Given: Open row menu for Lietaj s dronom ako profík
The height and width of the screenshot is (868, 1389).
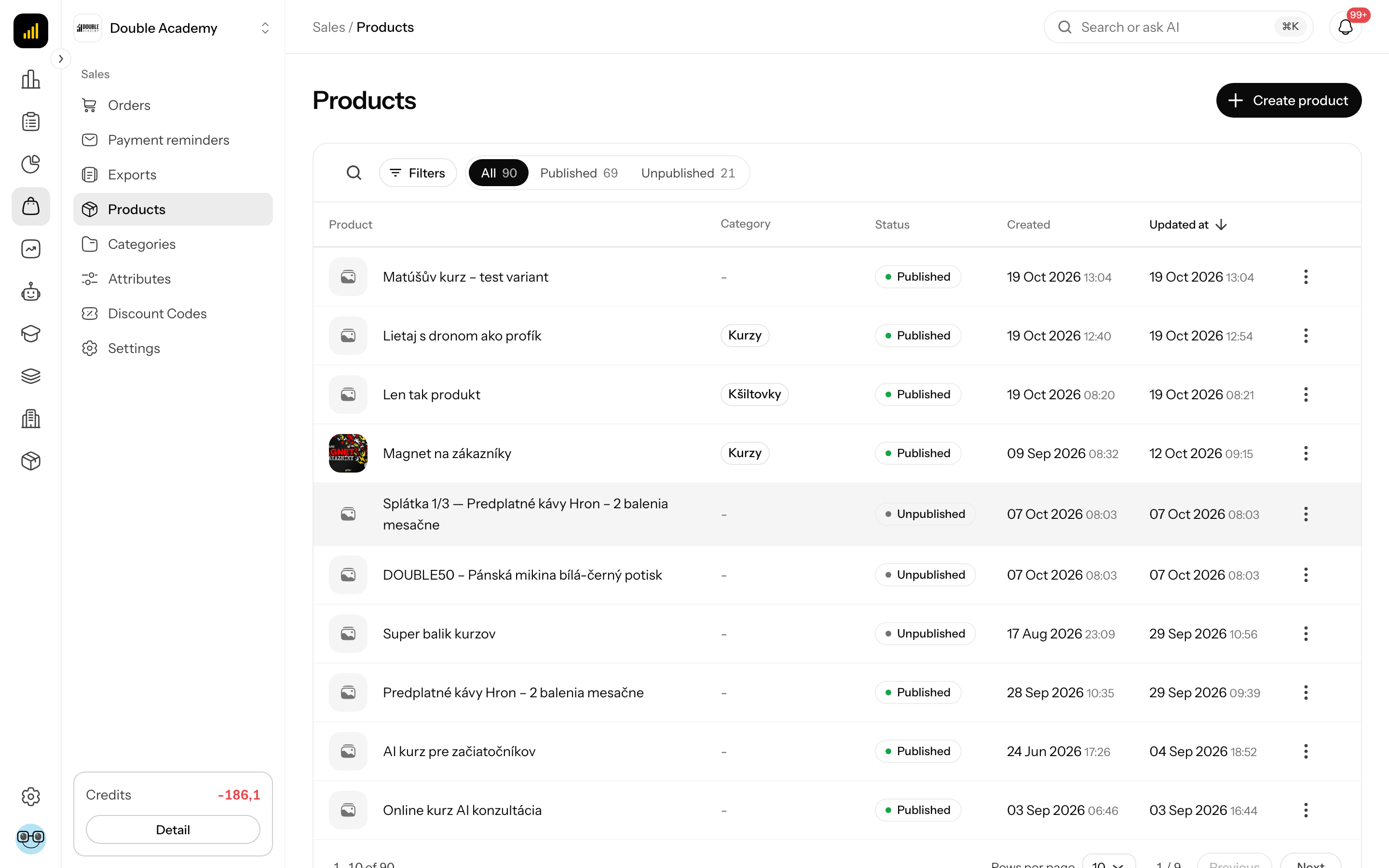Looking at the screenshot, I should (x=1306, y=336).
